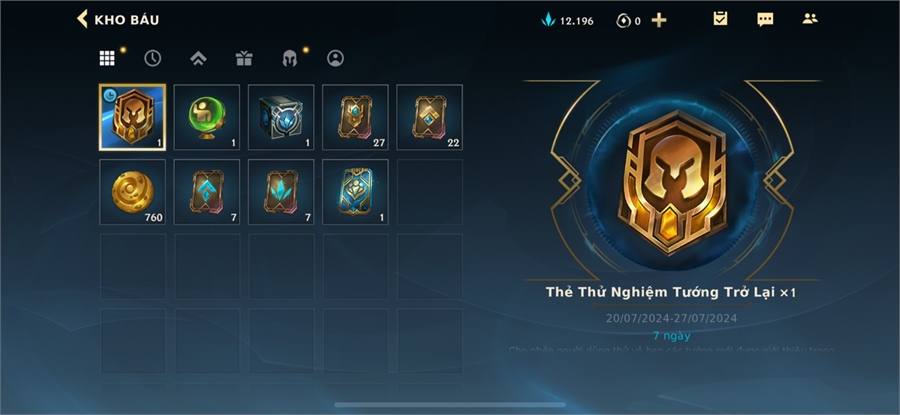The width and height of the screenshot is (900, 415).
Task: Tap the 12.196 blue mote currency
Action: click(568, 21)
